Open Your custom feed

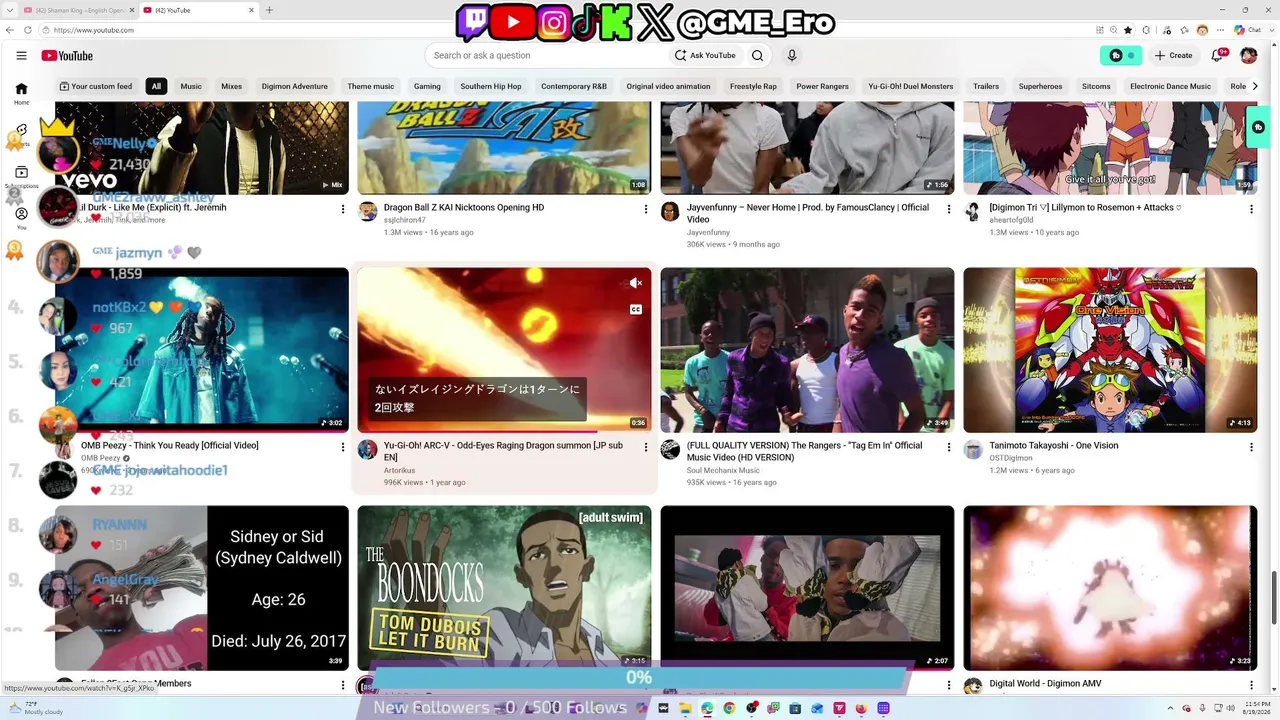[x=96, y=86]
